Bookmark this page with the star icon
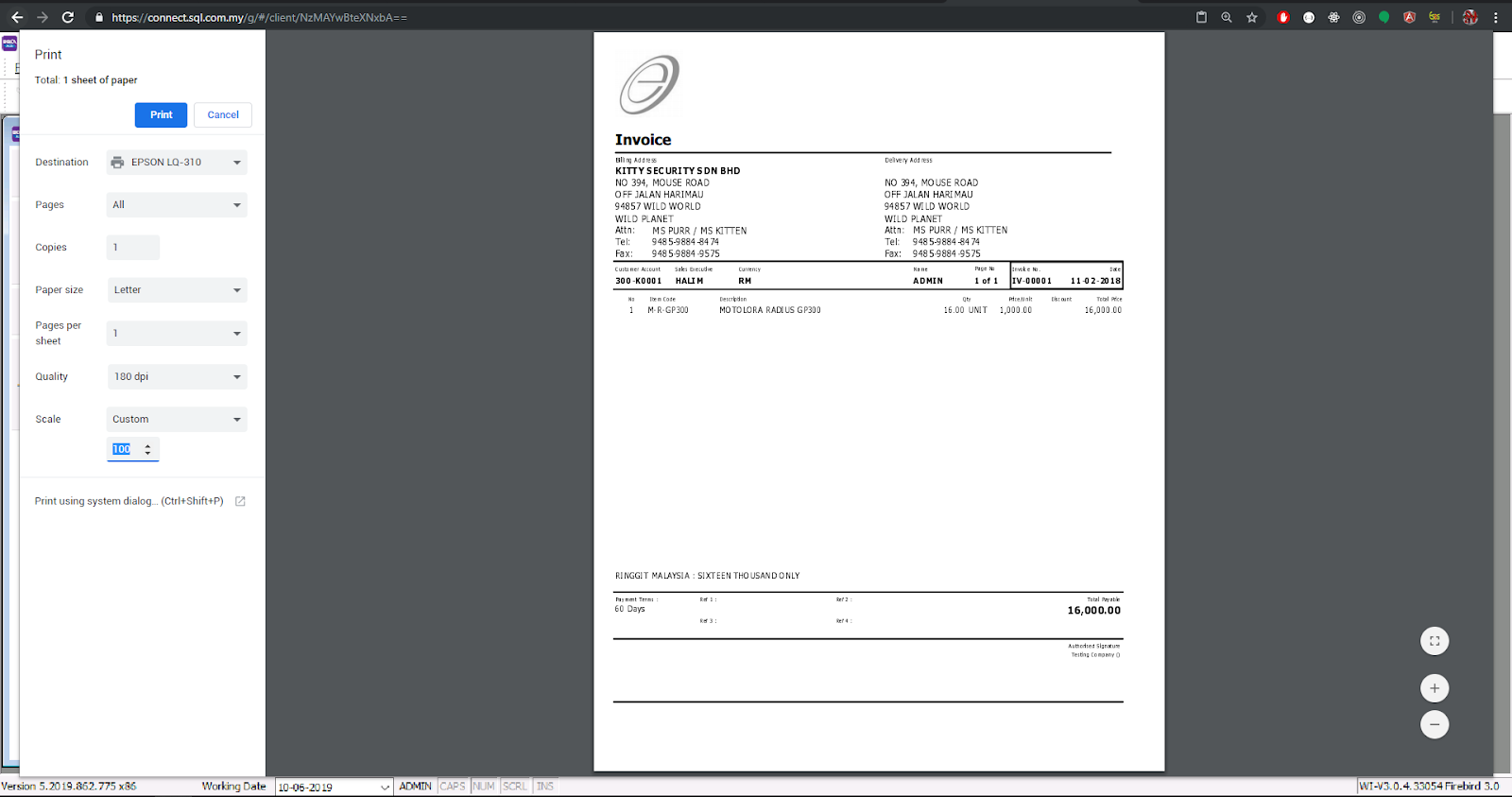The height and width of the screenshot is (797, 1512). tap(1252, 17)
